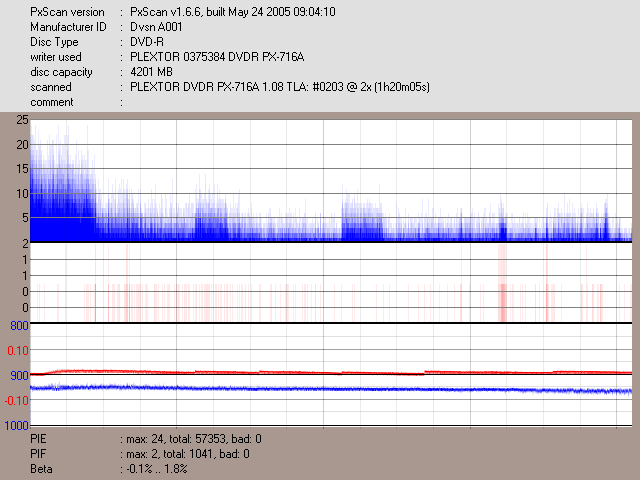Click the PIE max 24 total 57353 text
This screenshot has height=480, width=640.
pos(194,439)
